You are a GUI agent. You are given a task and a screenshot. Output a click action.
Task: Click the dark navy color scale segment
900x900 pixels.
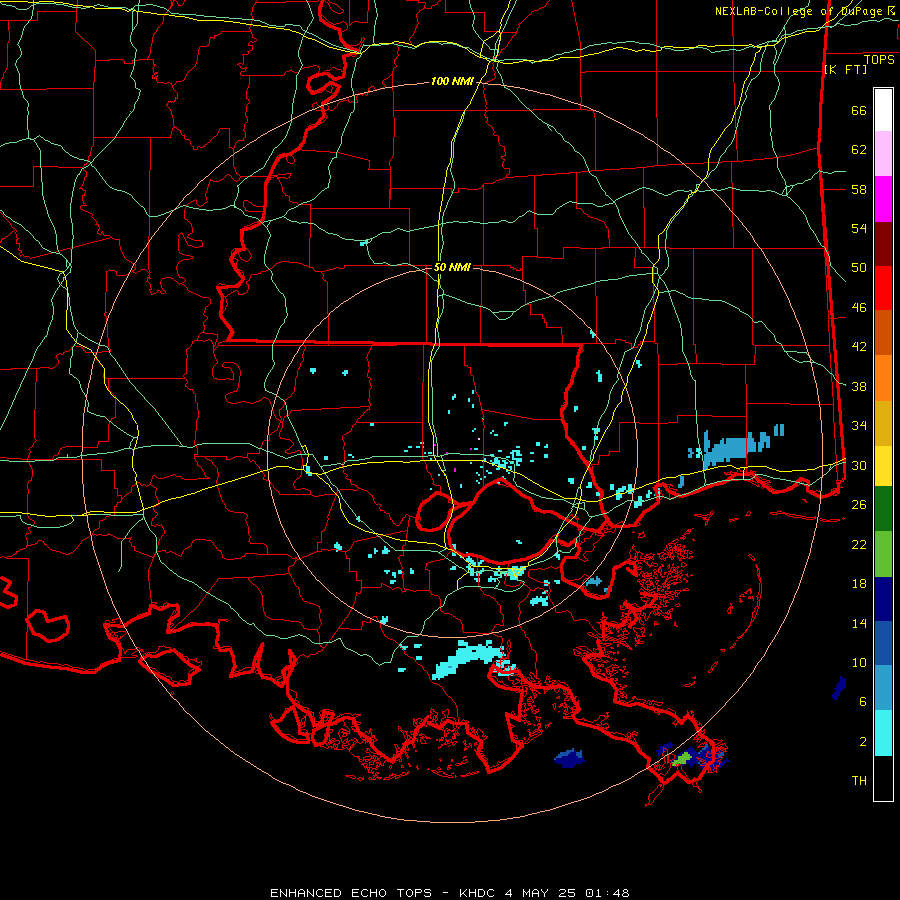point(883,599)
